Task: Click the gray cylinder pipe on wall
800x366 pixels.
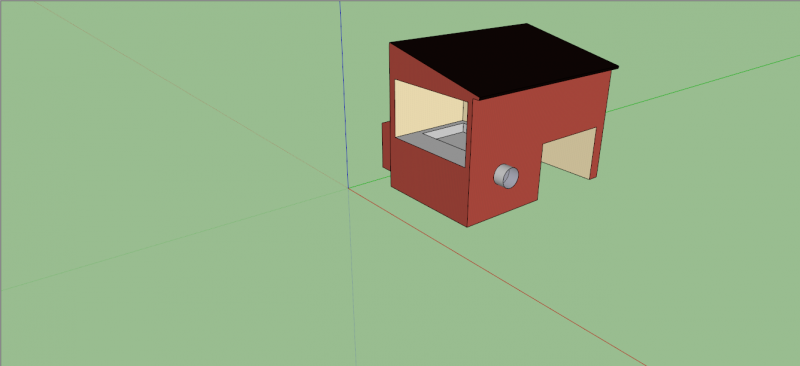Action: point(506,176)
